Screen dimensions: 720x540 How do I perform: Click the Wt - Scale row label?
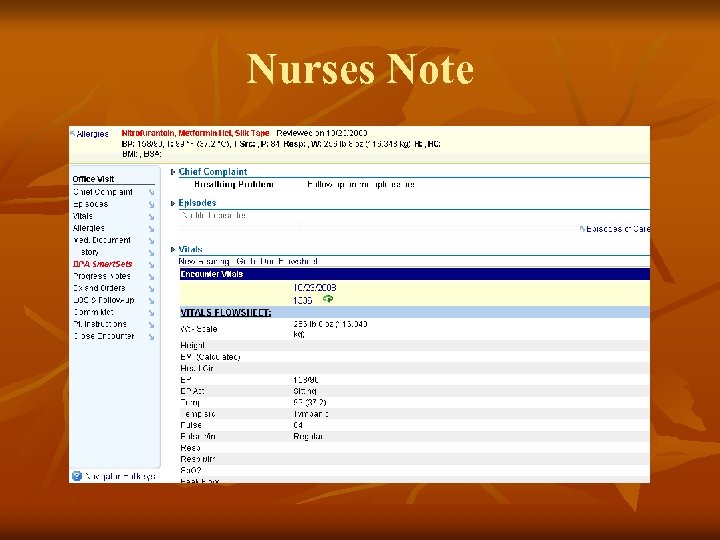pos(199,329)
